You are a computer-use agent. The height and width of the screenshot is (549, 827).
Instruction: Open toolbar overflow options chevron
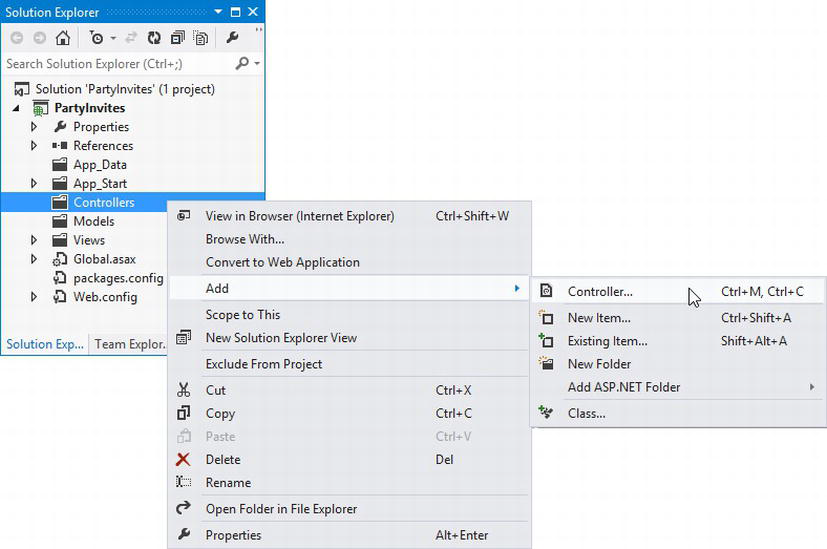coord(258,31)
